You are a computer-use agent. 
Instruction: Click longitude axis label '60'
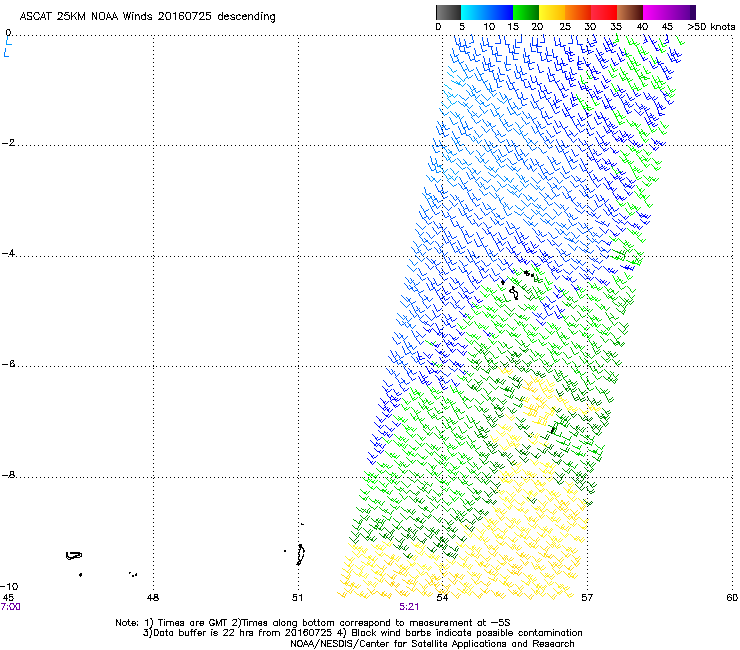(x=732, y=598)
